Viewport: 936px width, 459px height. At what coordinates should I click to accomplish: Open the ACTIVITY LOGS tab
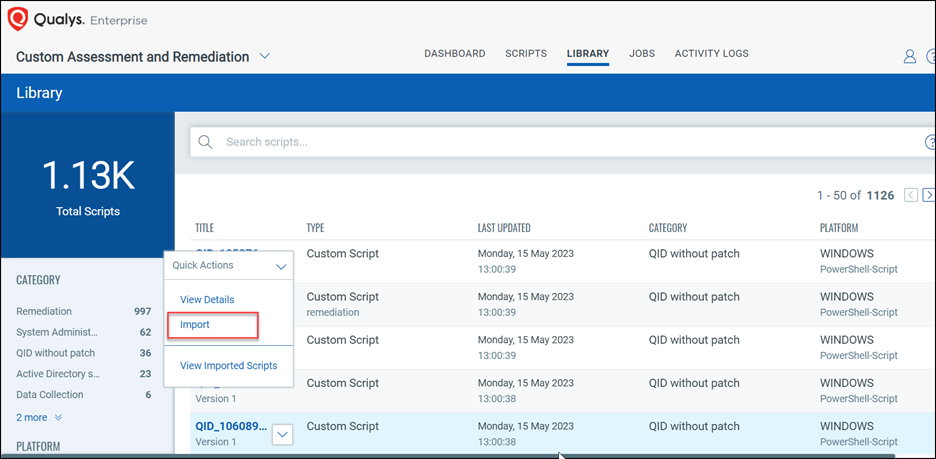(x=712, y=54)
